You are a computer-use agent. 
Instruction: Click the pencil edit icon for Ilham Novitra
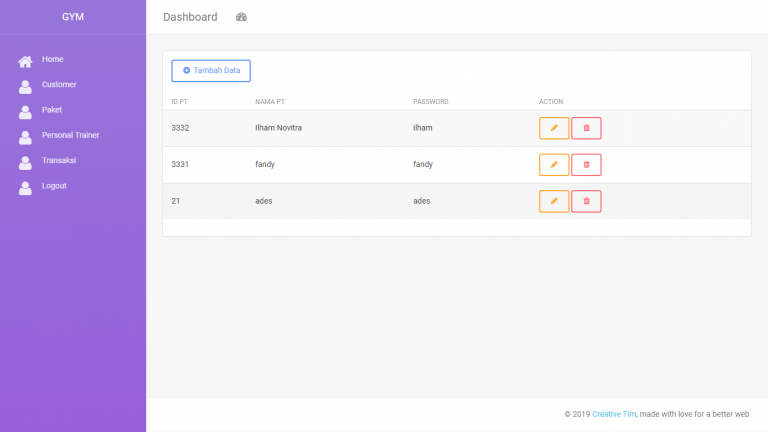tap(554, 128)
